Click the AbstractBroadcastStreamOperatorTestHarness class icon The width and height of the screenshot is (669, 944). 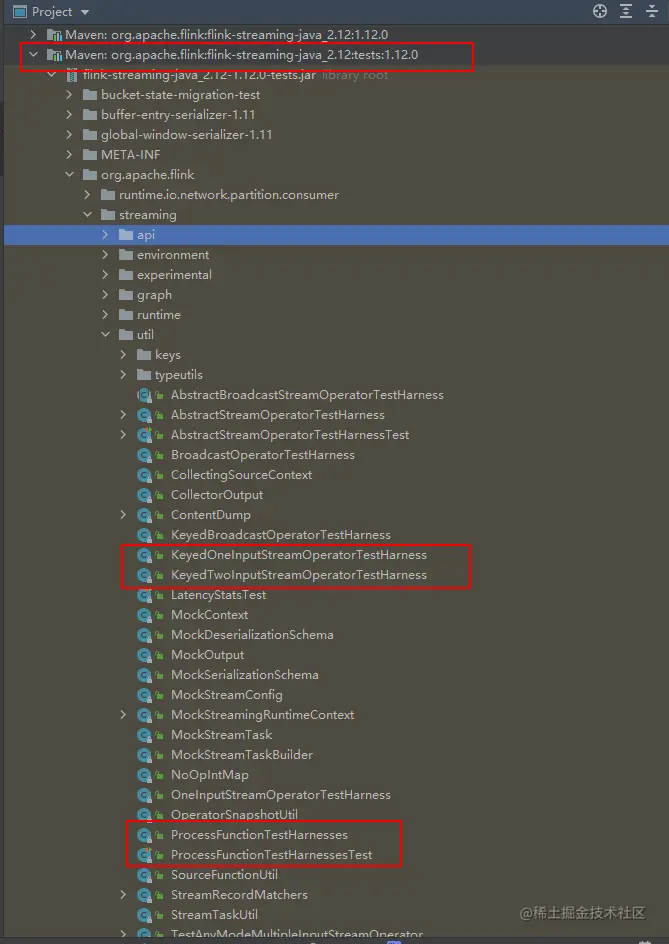click(x=144, y=395)
